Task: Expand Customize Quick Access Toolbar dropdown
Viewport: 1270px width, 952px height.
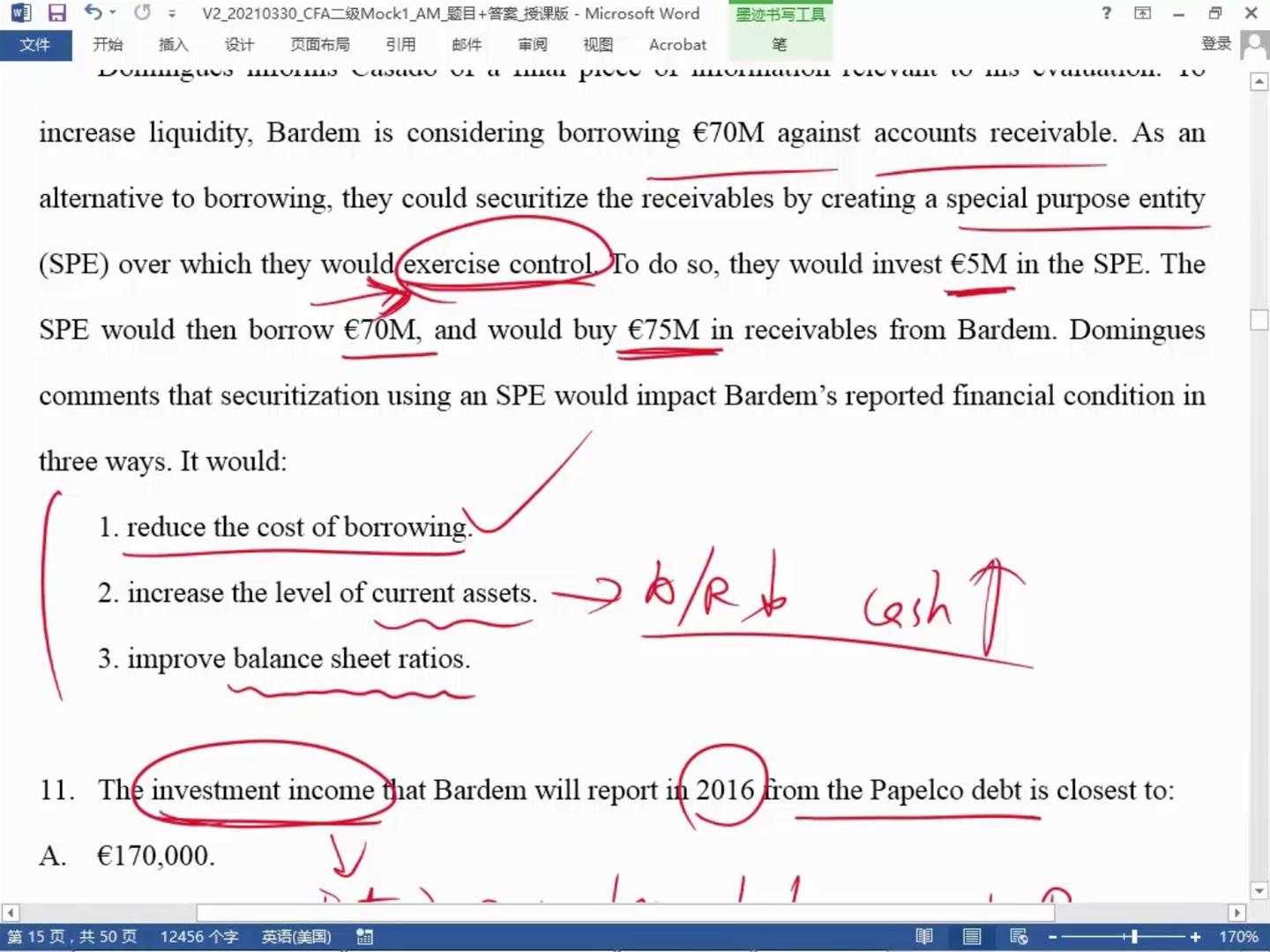Action: pyautogui.click(x=172, y=14)
